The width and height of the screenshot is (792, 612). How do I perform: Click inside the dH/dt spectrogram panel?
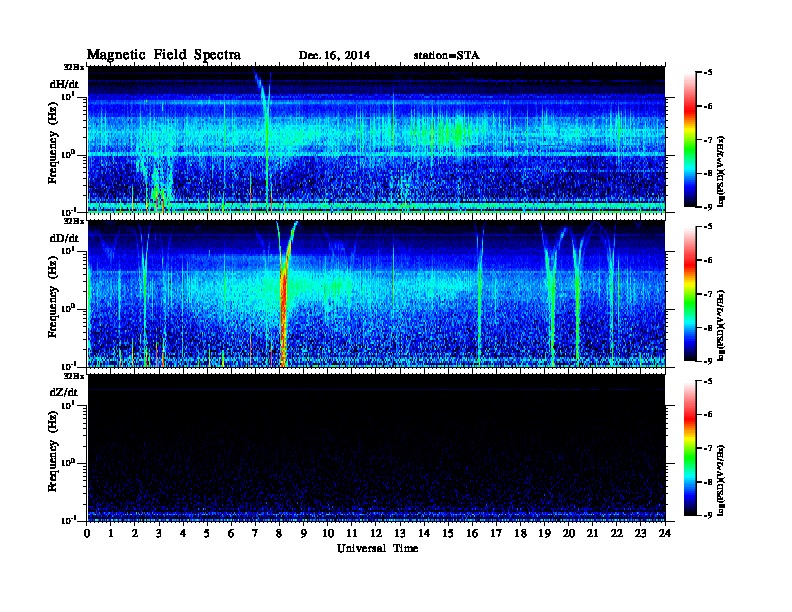[x=376, y=139]
